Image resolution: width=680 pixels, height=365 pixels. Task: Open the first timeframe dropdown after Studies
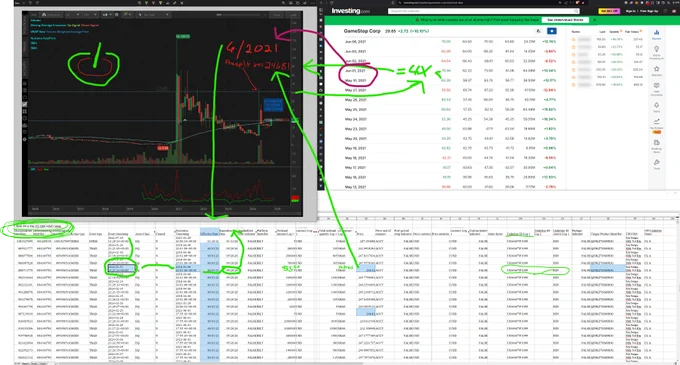click(x=72, y=15)
